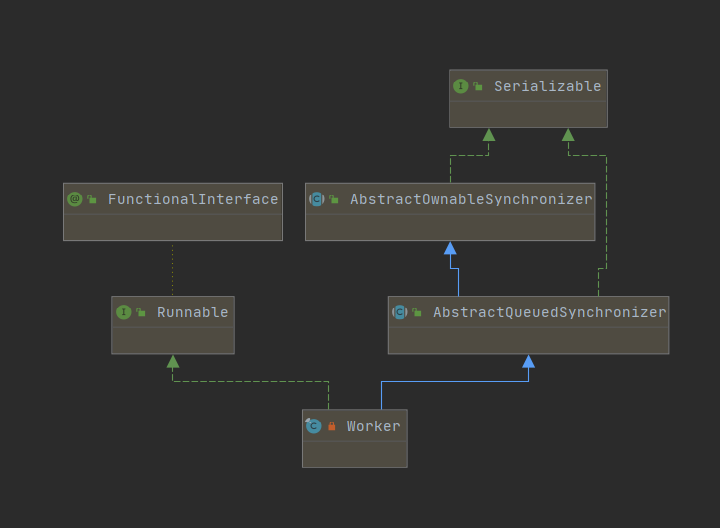Click the abstract class icon on AbstractQueuedSynchronizer
Image resolution: width=720 pixels, height=528 pixels.
coord(399,312)
